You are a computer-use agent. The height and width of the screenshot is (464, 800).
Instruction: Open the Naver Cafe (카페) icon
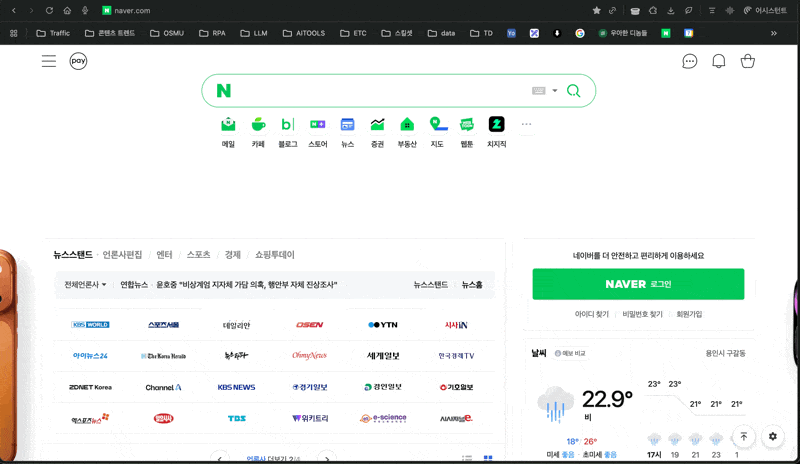coord(258,125)
